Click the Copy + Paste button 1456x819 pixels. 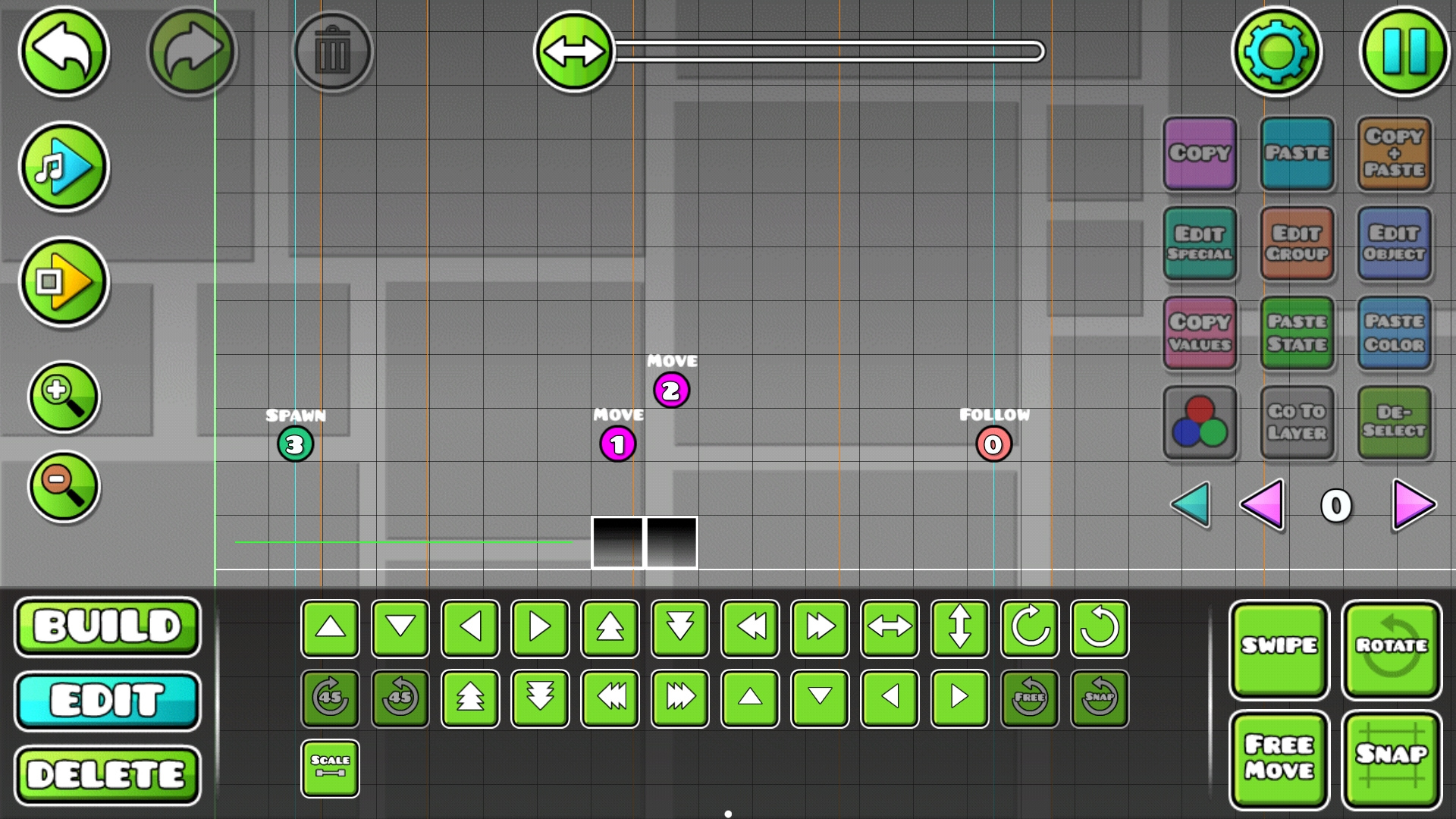(1394, 153)
